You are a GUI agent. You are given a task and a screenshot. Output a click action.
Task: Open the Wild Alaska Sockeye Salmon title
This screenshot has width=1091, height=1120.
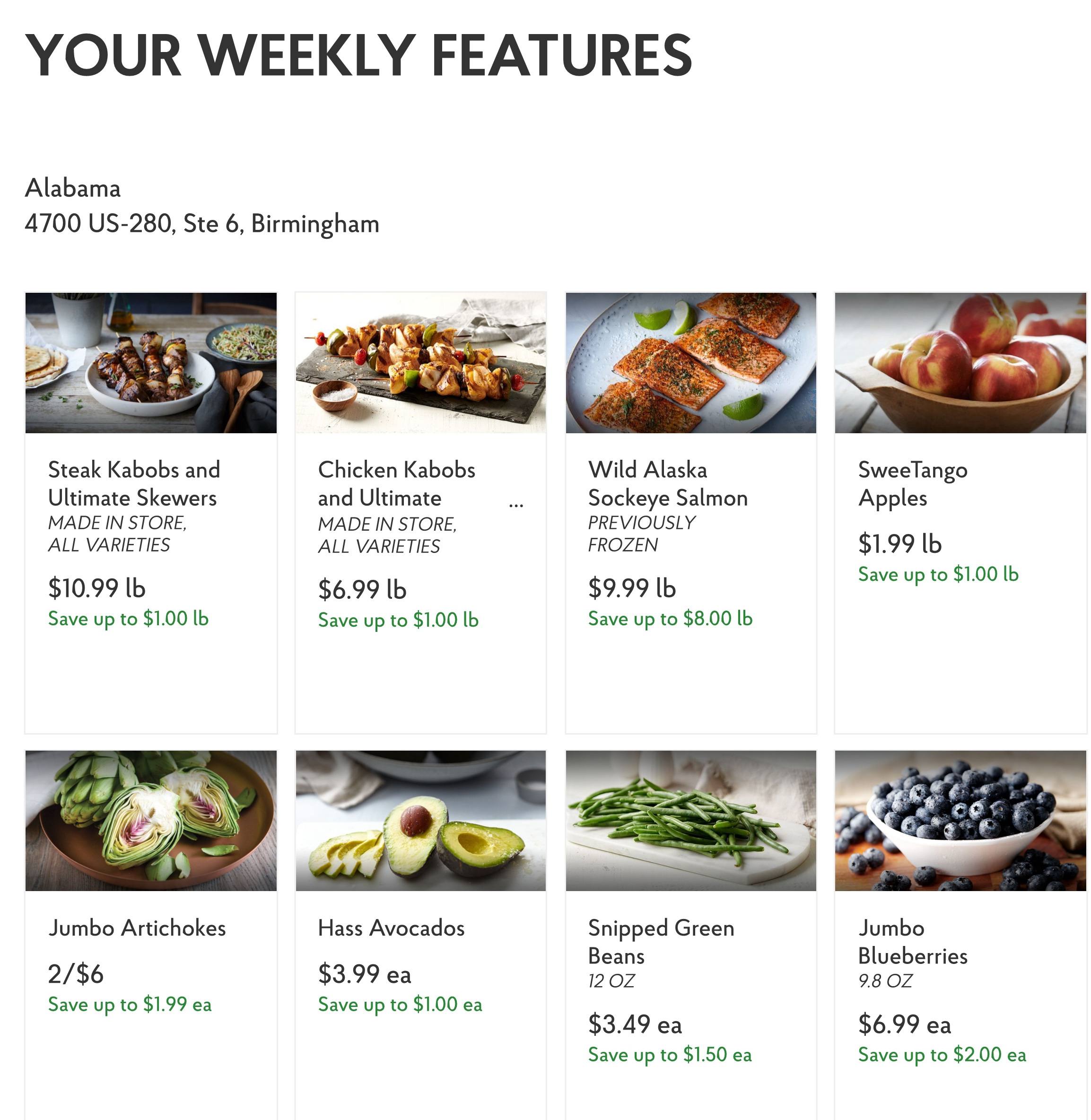click(x=668, y=484)
